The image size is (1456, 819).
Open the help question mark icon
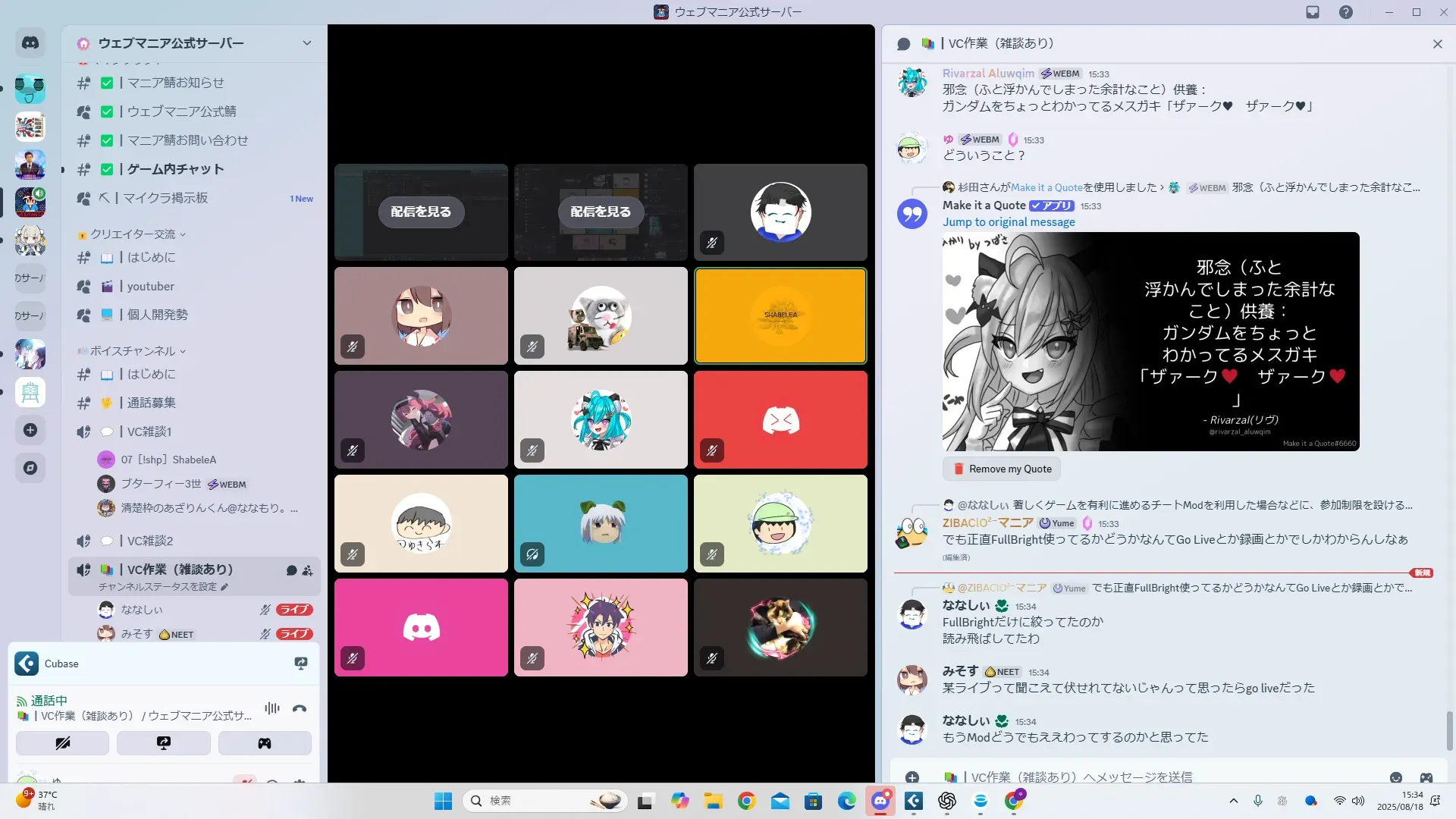point(1345,12)
